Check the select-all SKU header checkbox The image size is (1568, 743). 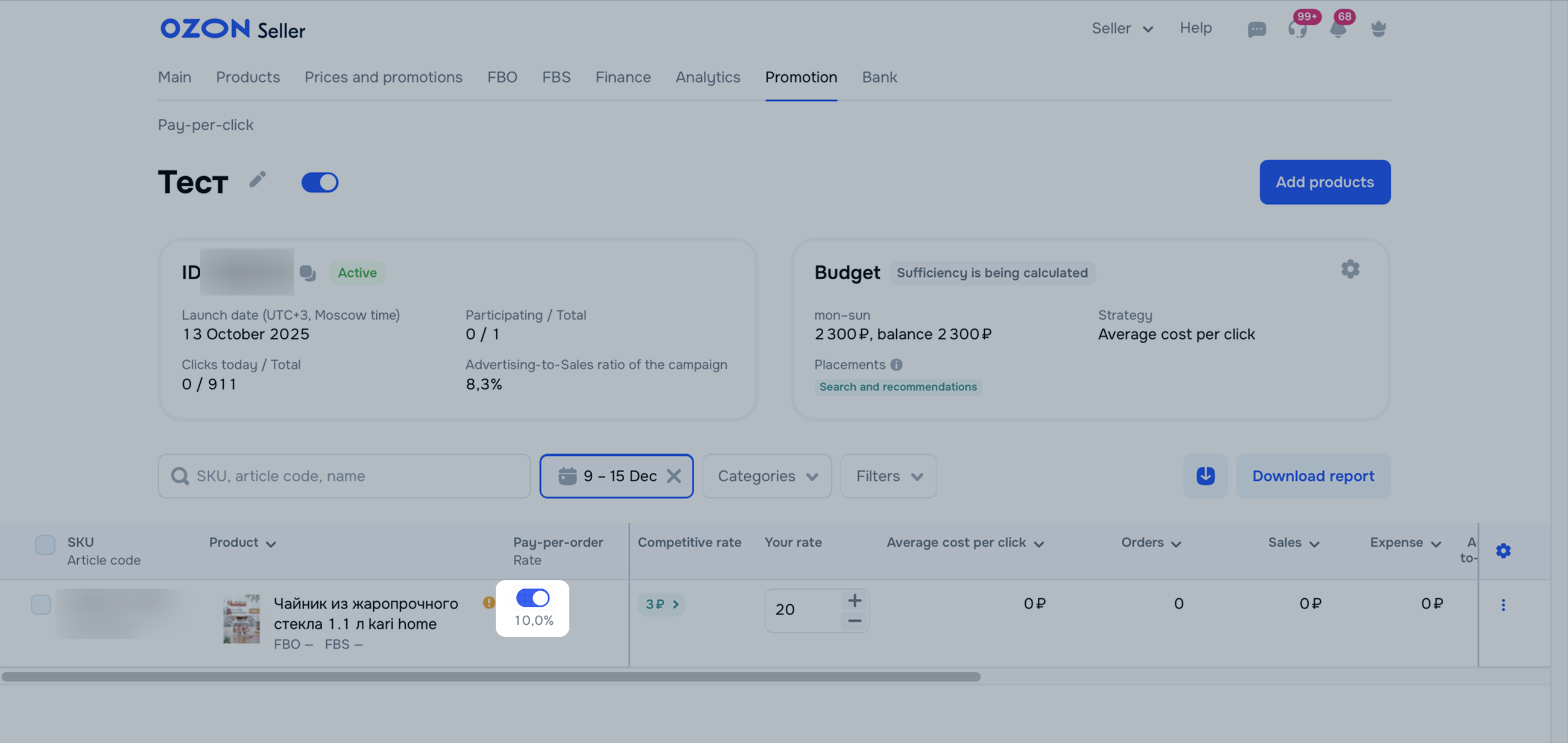[x=45, y=544]
